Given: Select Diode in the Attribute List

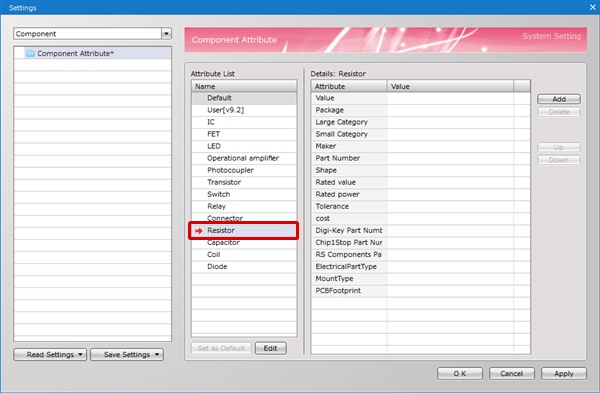Looking at the screenshot, I should pyautogui.click(x=244, y=267).
